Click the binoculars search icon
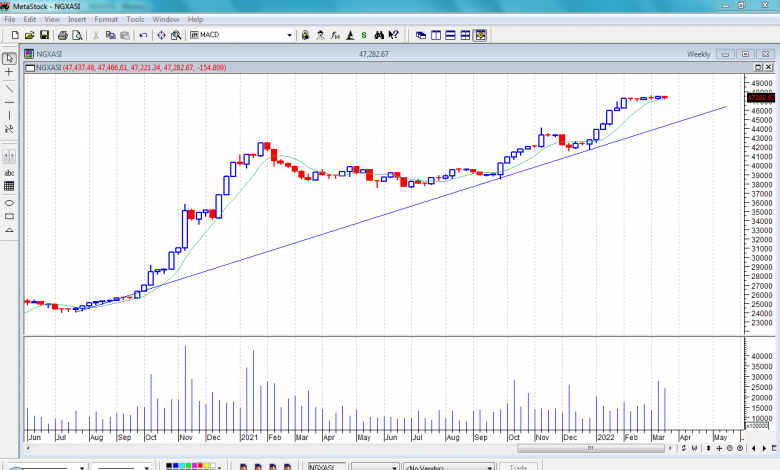Screen dimensions: 780x470 (176, 35)
